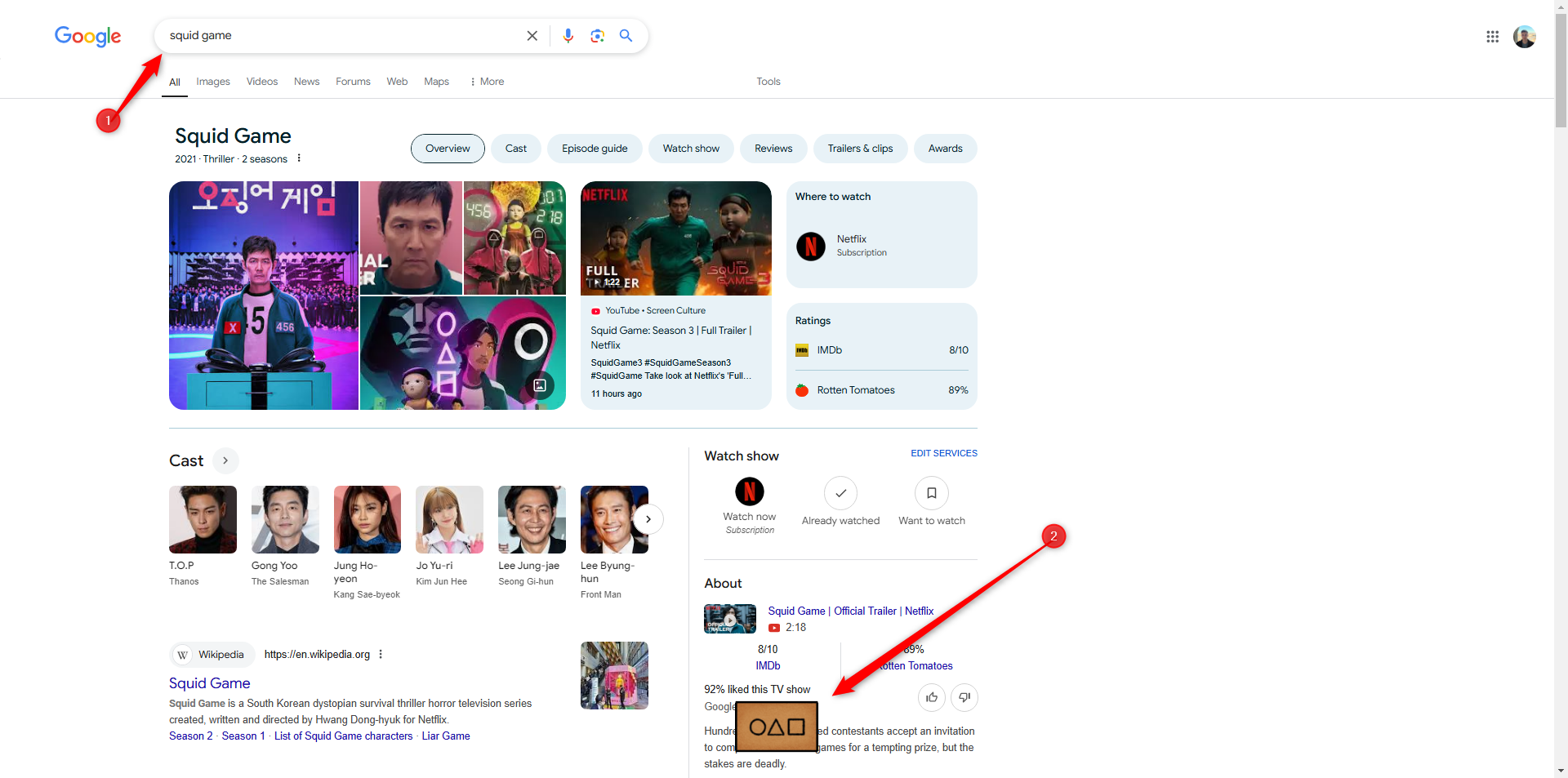Click the Netflix logo under Where to watch

tap(811, 246)
